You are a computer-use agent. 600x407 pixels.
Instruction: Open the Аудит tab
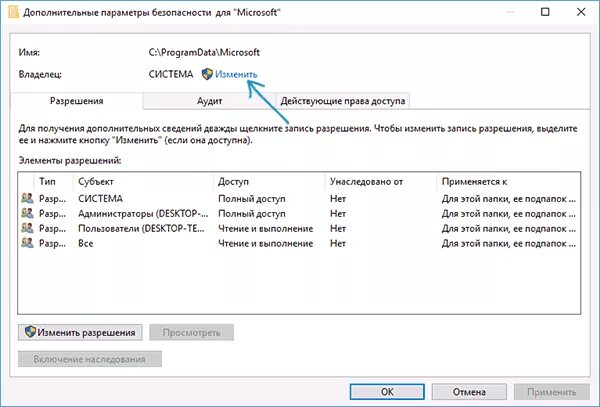pos(209,101)
